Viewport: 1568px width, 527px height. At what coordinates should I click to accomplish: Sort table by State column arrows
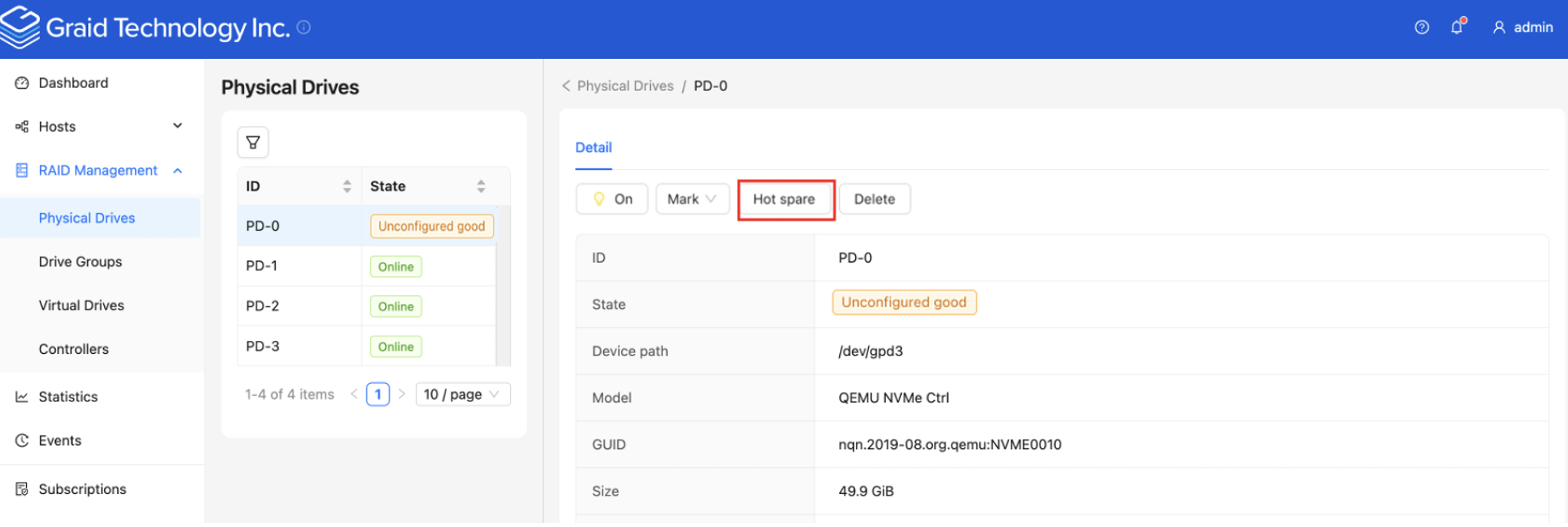[481, 186]
